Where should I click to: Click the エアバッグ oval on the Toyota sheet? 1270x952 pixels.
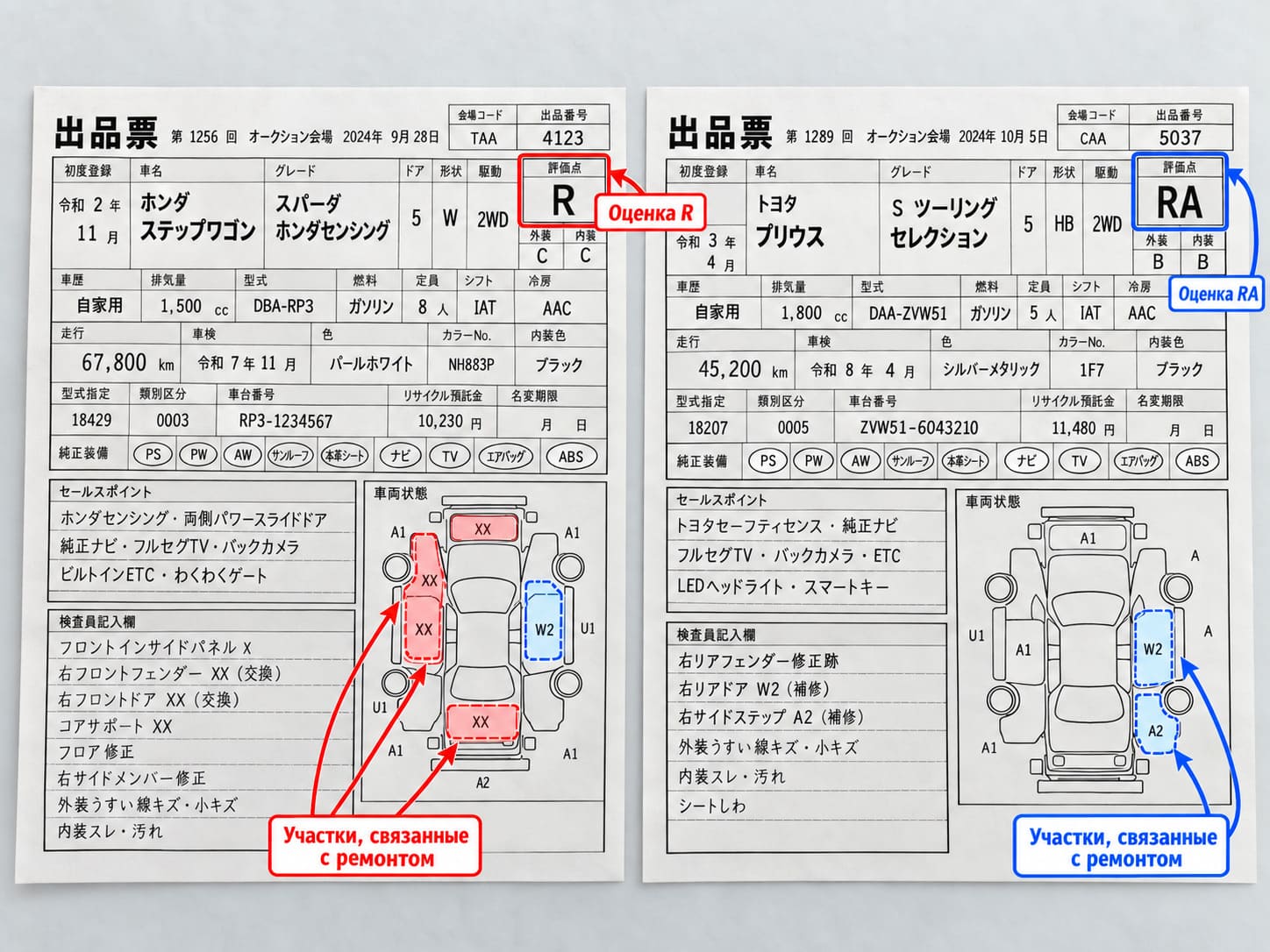1138,461
